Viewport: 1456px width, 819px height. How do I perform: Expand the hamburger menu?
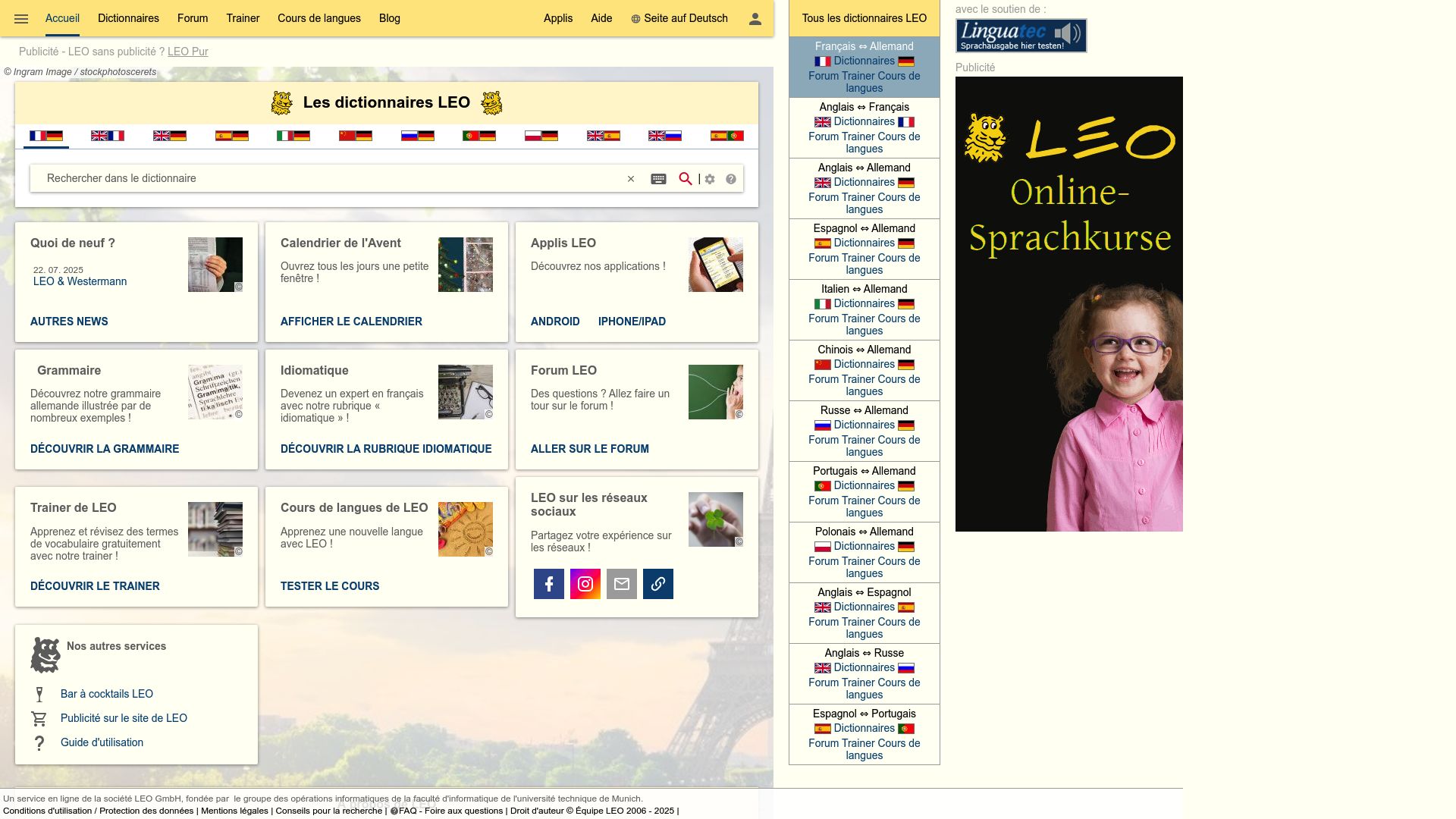click(x=20, y=18)
